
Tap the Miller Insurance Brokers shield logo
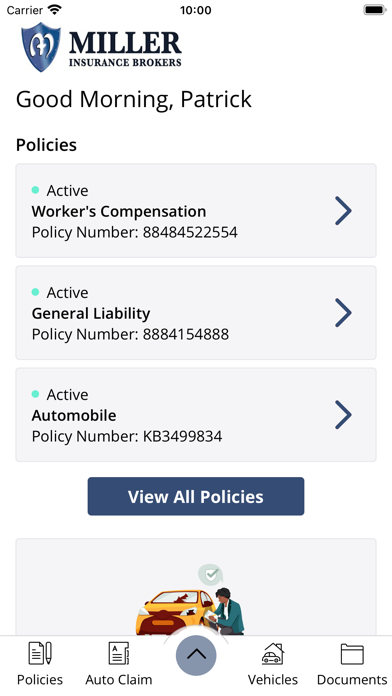pyautogui.click(x=41, y=47)
